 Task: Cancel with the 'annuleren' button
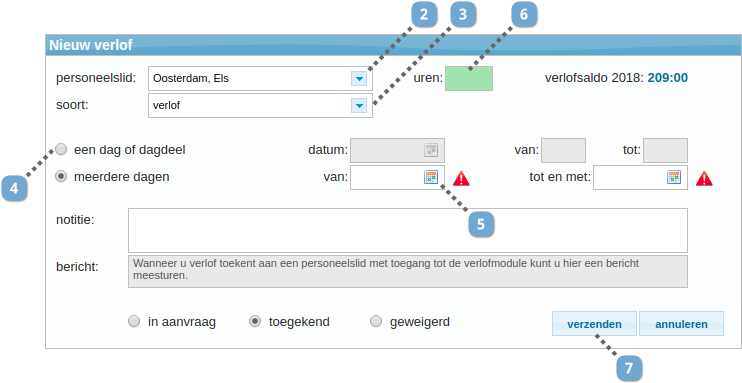pyautogui.click(x=681, y=324)
